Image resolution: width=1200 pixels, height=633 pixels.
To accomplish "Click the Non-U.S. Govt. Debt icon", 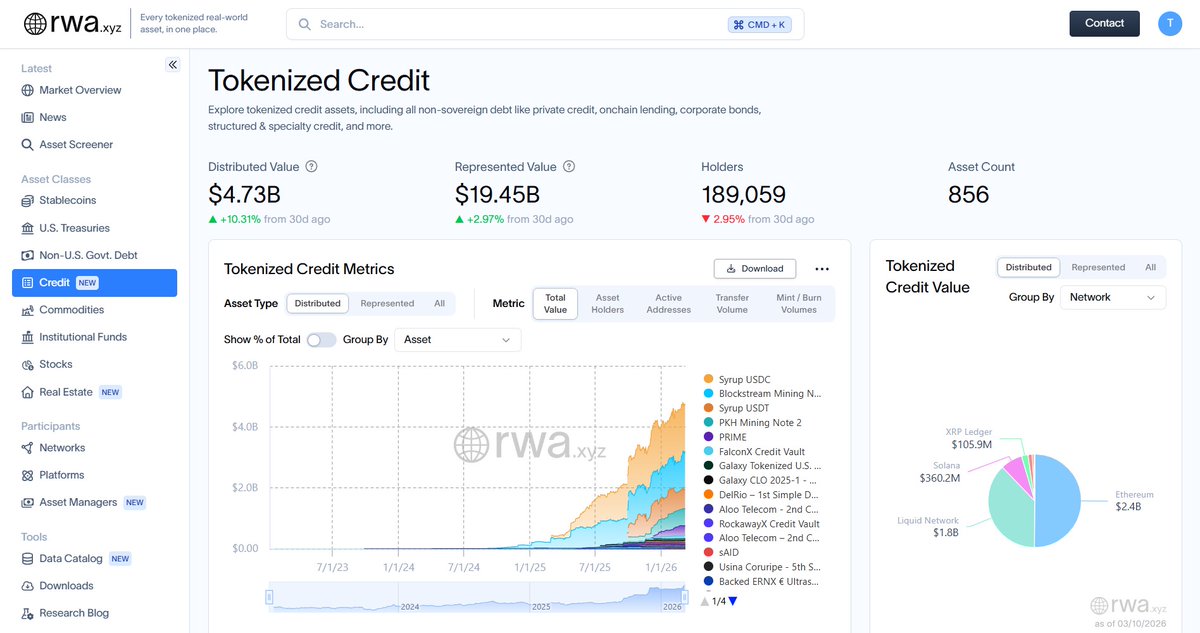I will click(x=28, y=255).
